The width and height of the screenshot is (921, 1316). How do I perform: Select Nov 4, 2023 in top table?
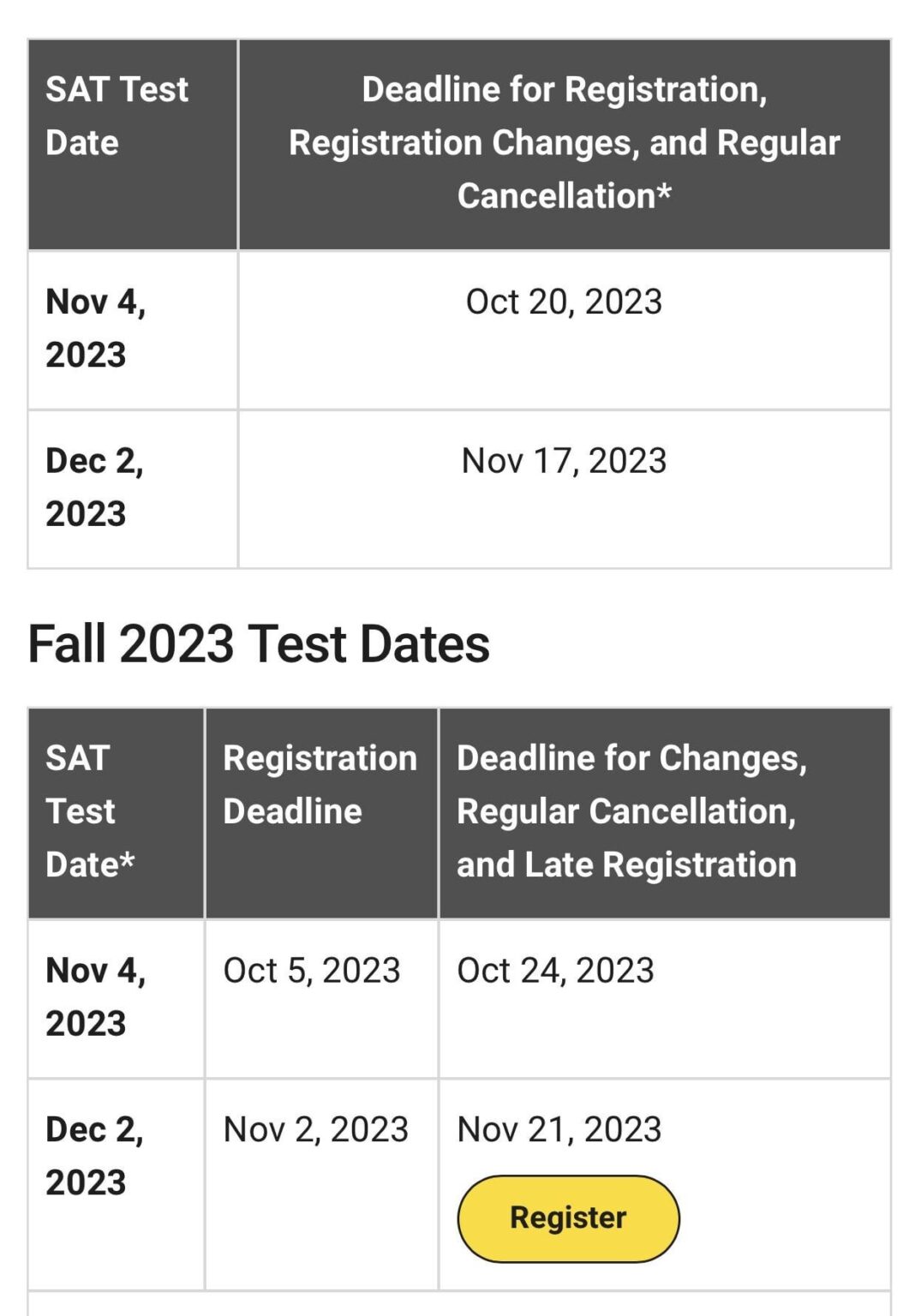[x=96, y=328]
